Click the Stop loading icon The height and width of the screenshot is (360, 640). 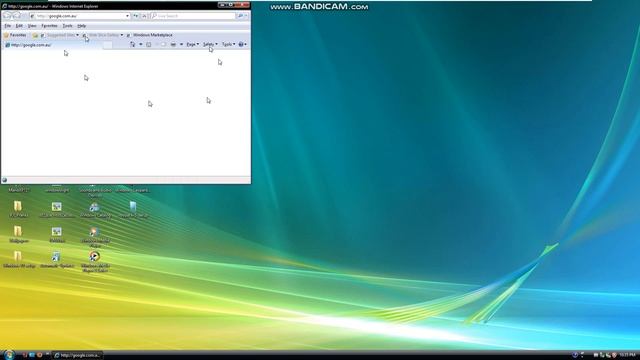[x=144, y=16]
